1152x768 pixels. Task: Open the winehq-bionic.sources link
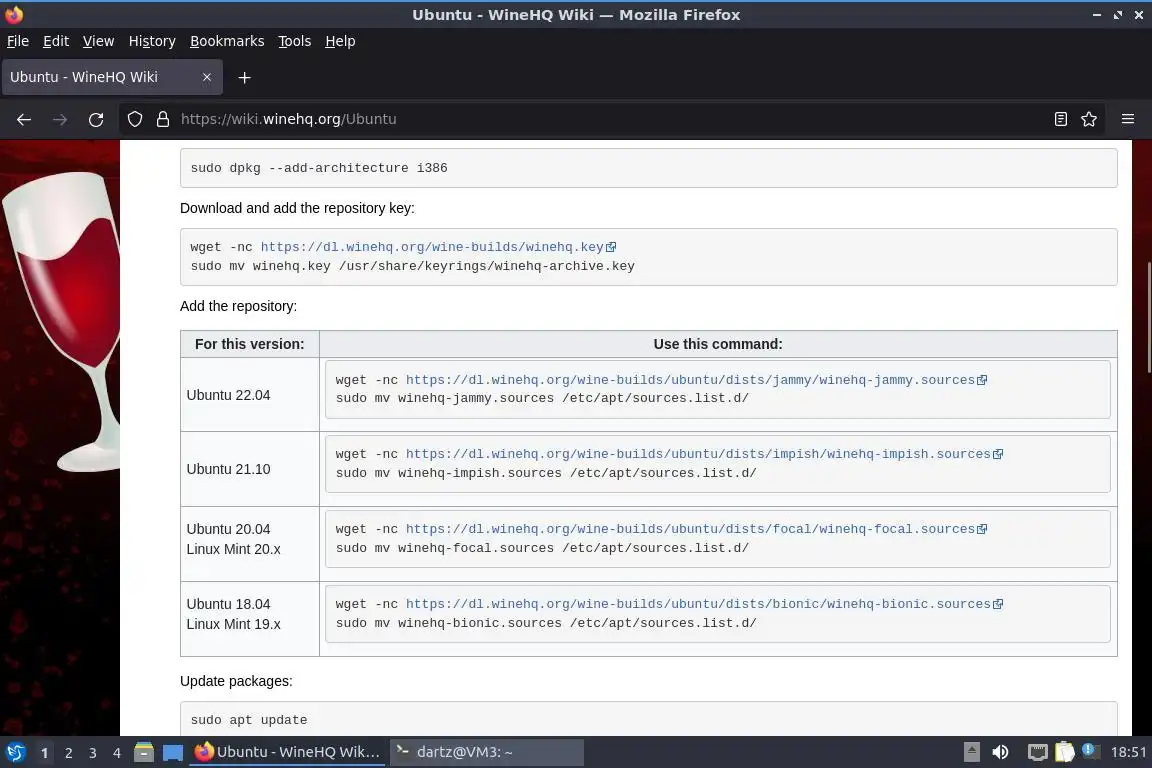(698, 604)
